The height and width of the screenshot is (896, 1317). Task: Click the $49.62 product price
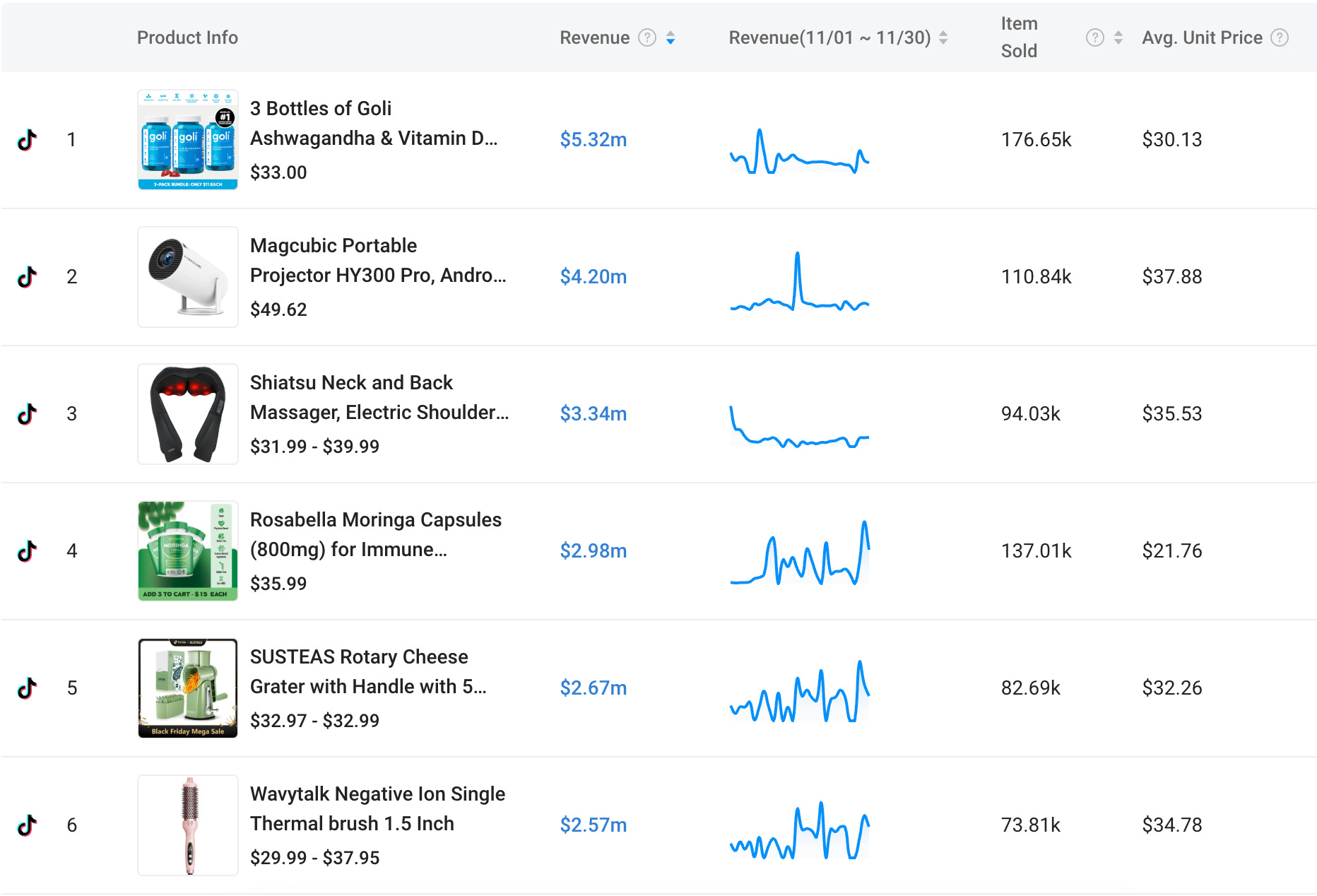(x=278, y=310)
